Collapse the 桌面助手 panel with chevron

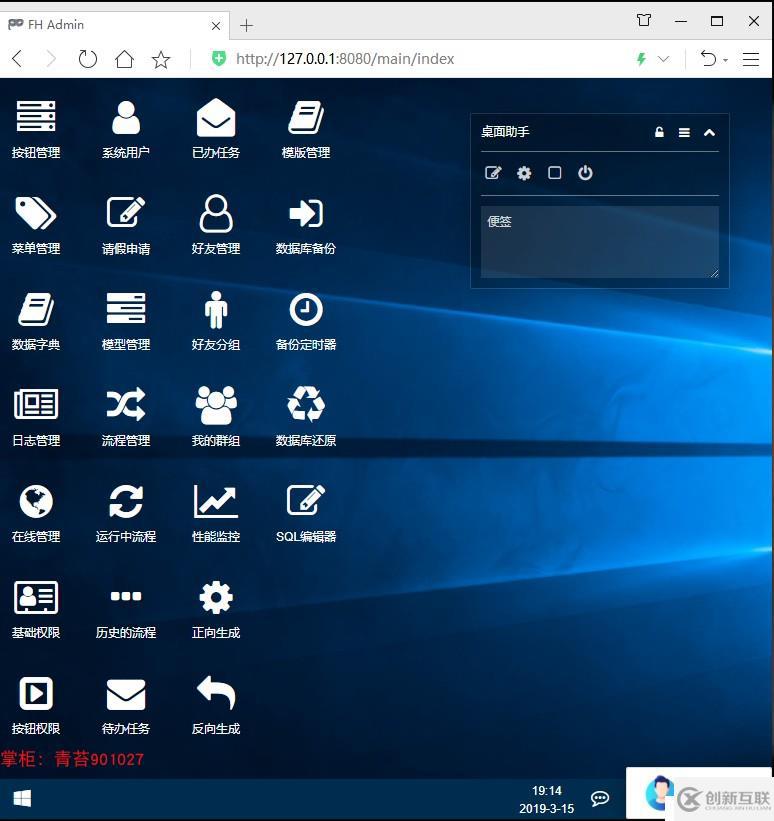709,132
